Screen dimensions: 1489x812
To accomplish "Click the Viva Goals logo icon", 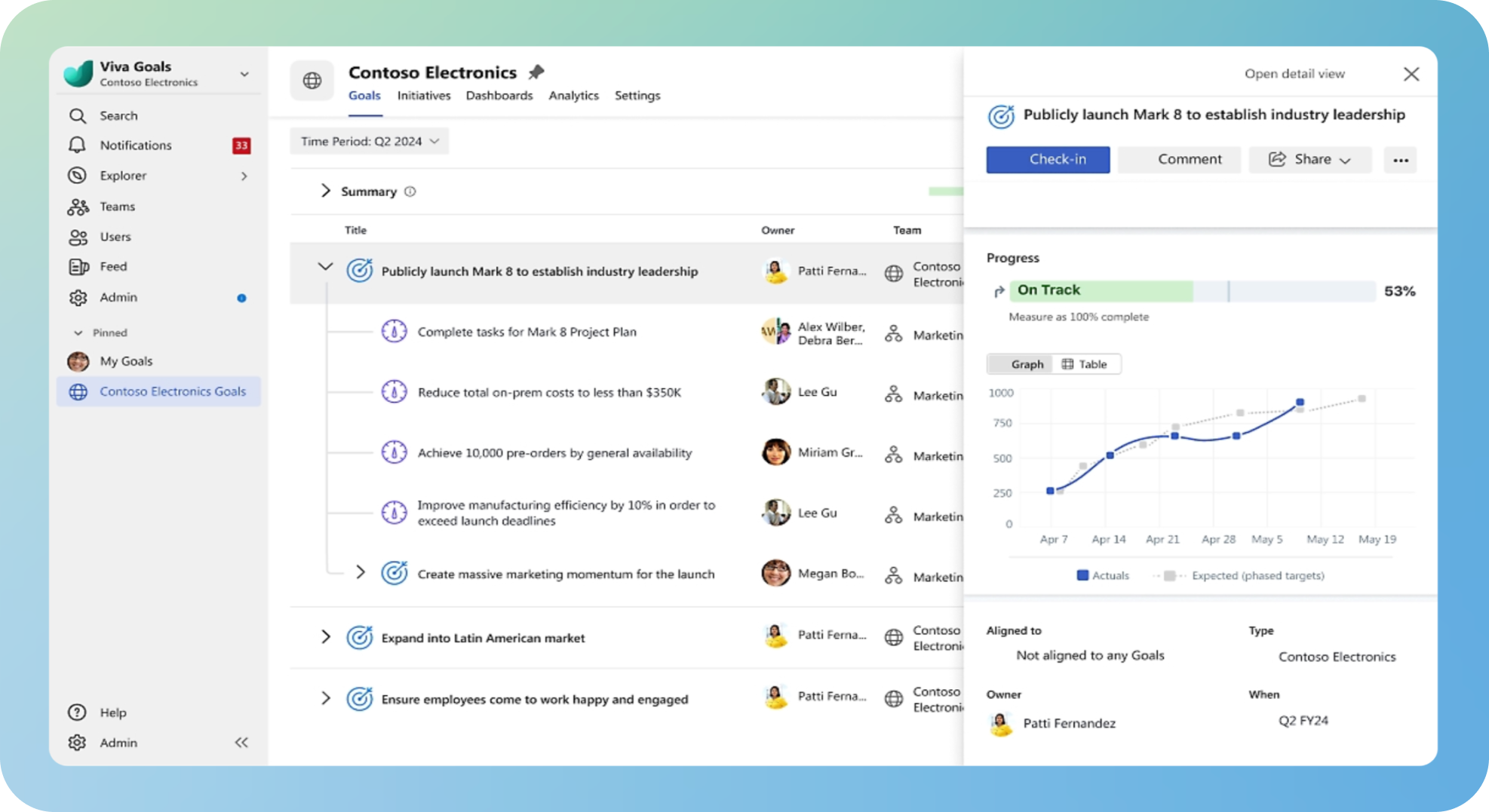I will tap(78, 73).
